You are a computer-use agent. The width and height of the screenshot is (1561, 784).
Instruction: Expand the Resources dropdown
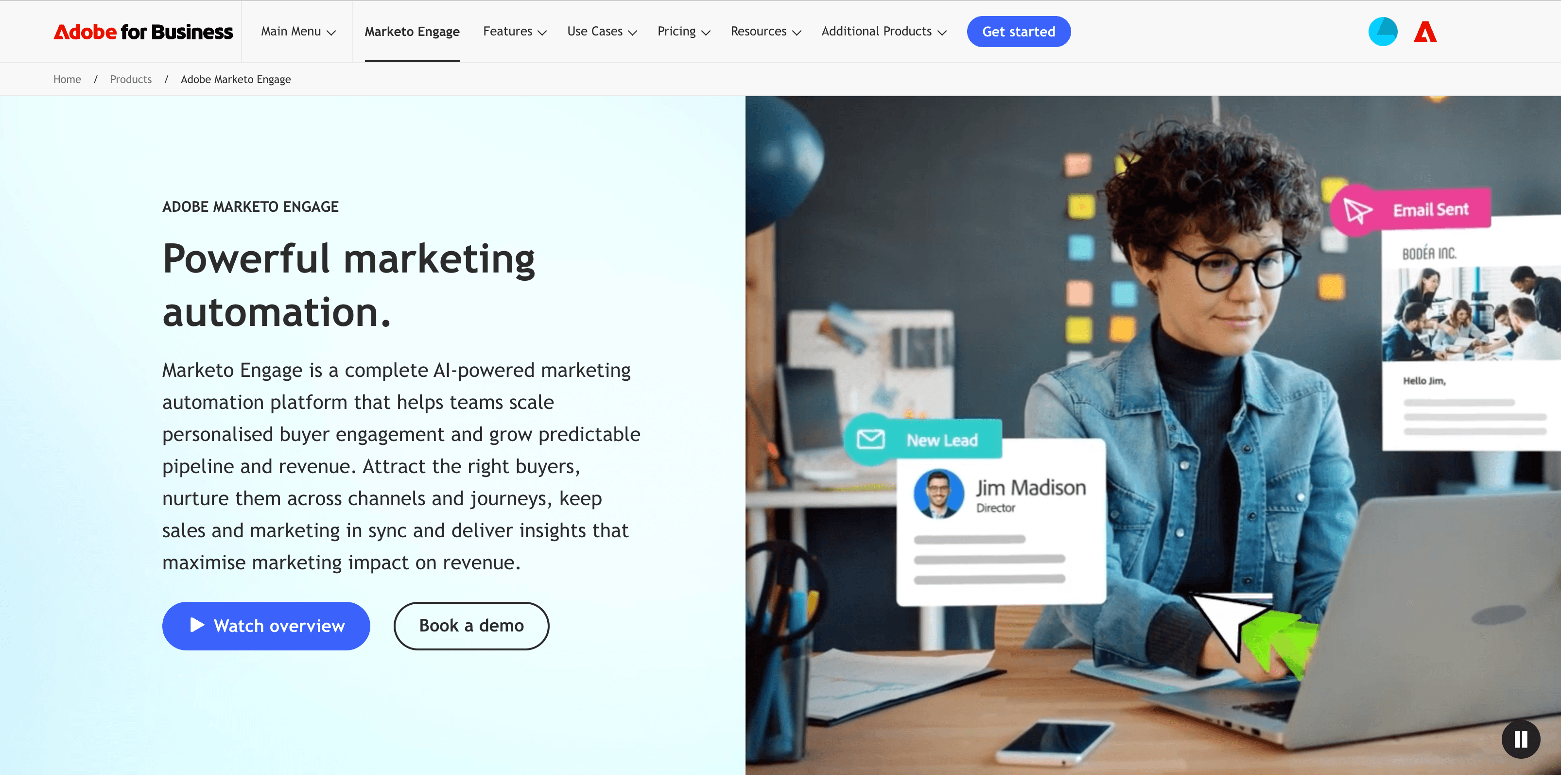[765, 32]
